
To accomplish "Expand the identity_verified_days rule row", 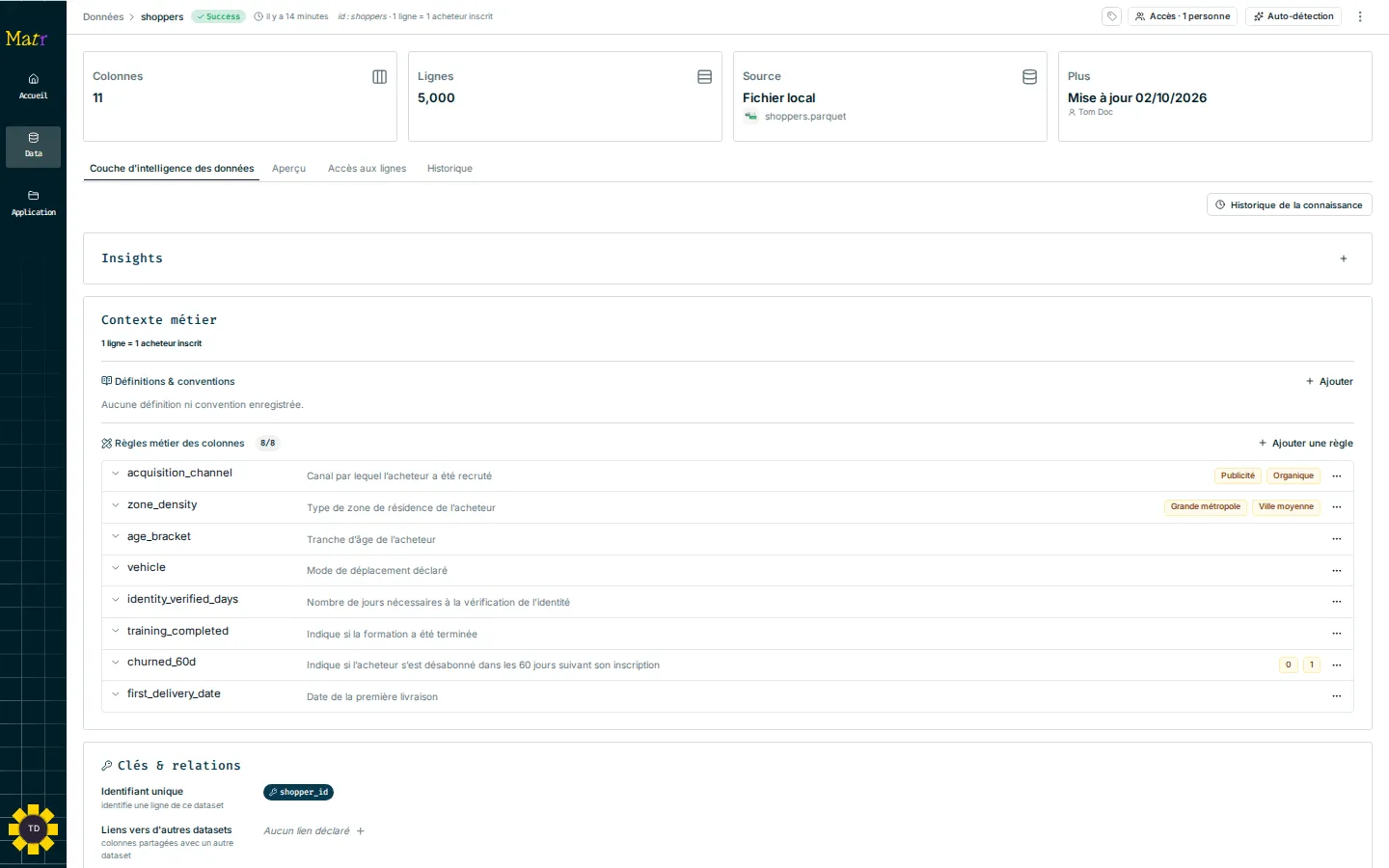I will (x=116, y=600).
